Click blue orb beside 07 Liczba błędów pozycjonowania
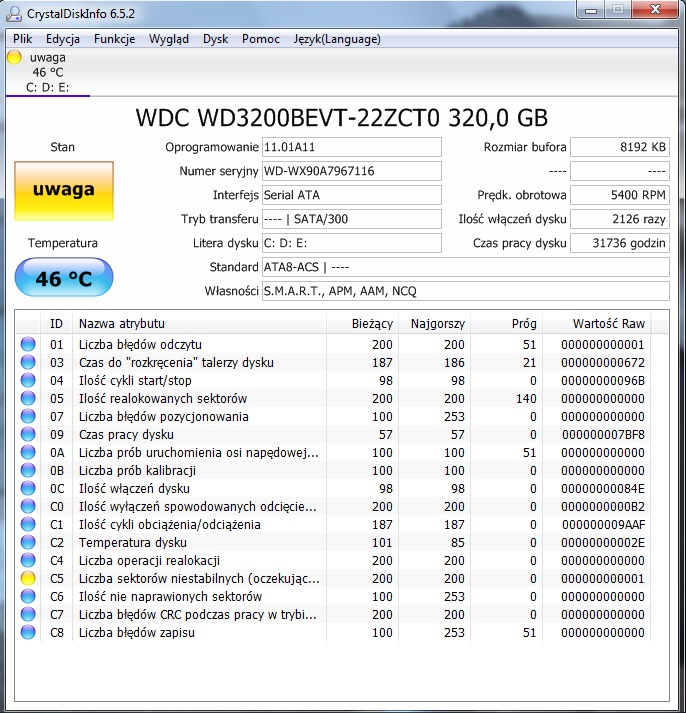Image resolution: width=686 pixels, height=713 pixels. tap(28, 416)
